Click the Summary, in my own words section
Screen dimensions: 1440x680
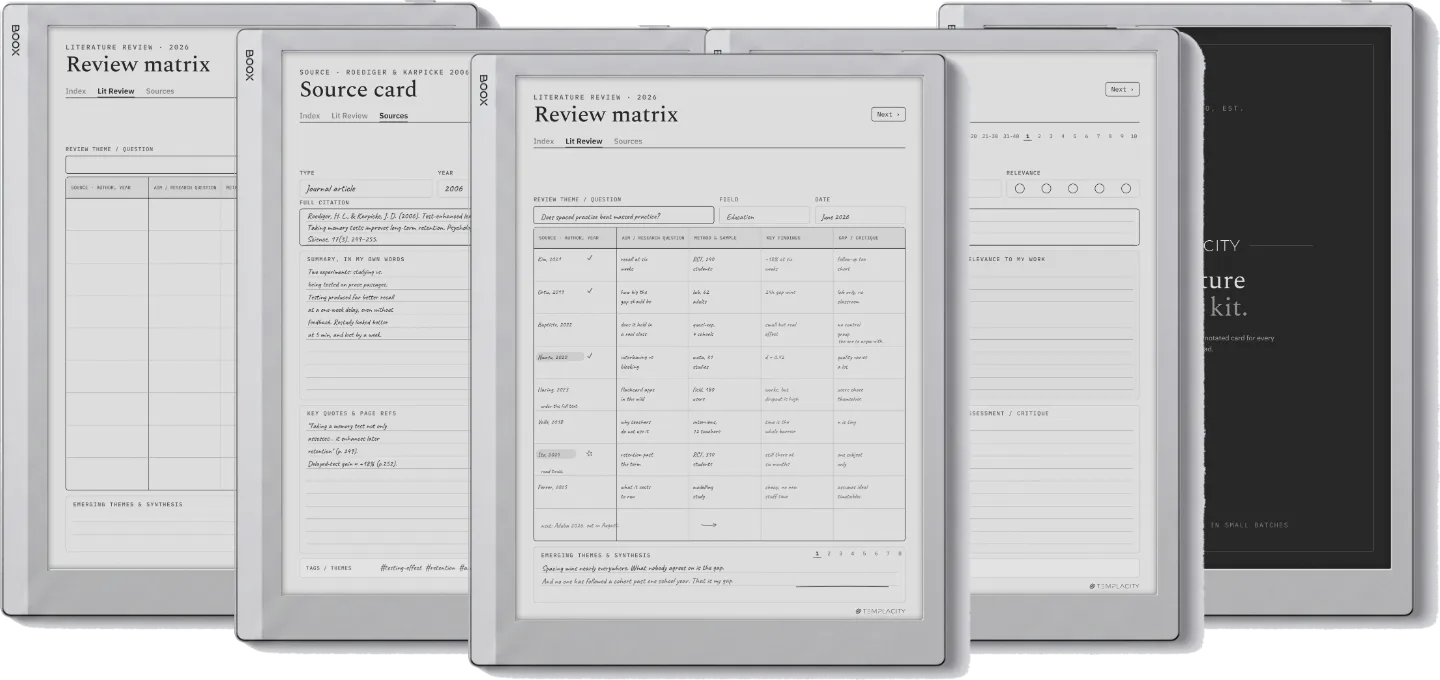click(x=385, y=323)
